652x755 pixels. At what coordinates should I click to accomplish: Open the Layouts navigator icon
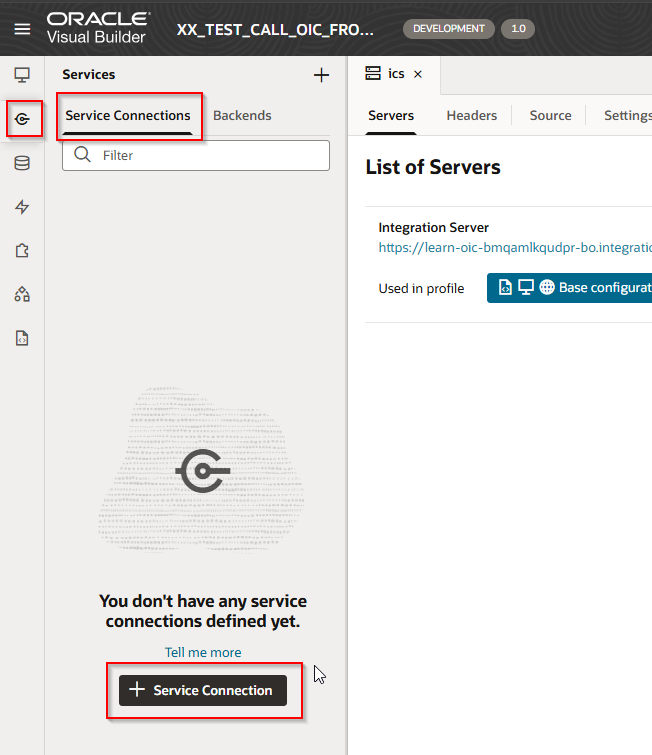[22, 294]
